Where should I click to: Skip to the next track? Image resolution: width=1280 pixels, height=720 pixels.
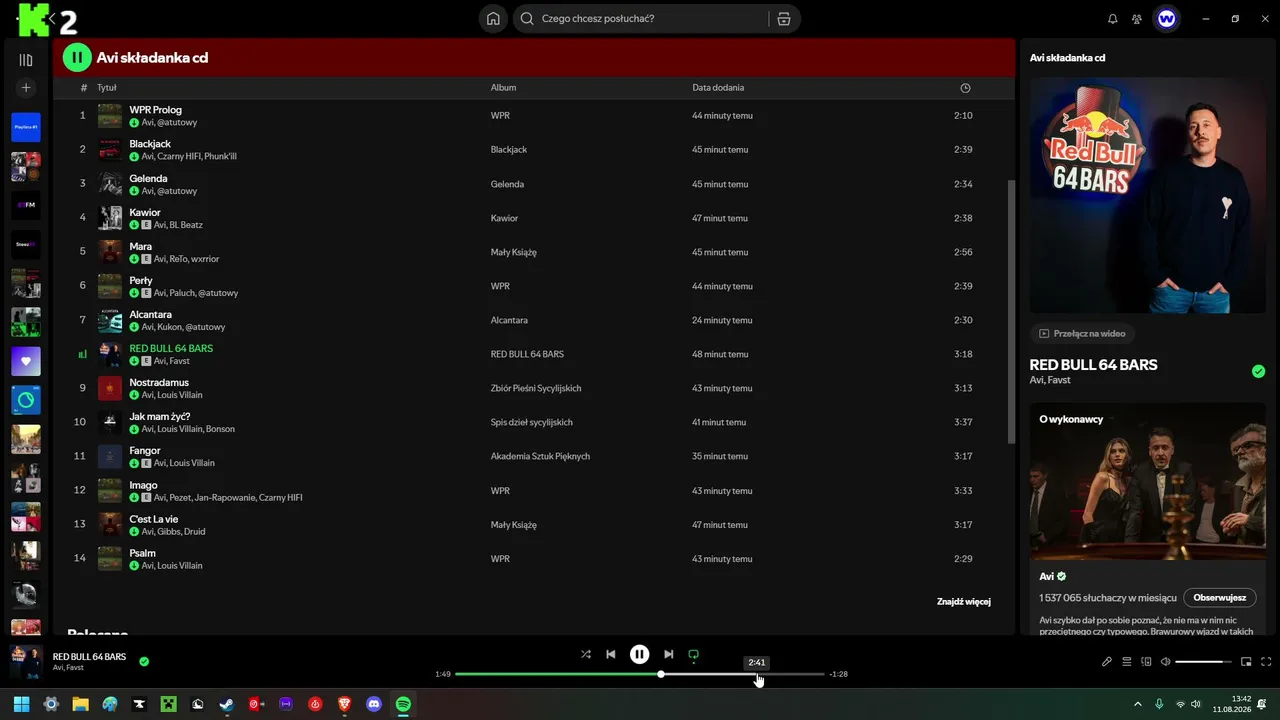point(669,654)
